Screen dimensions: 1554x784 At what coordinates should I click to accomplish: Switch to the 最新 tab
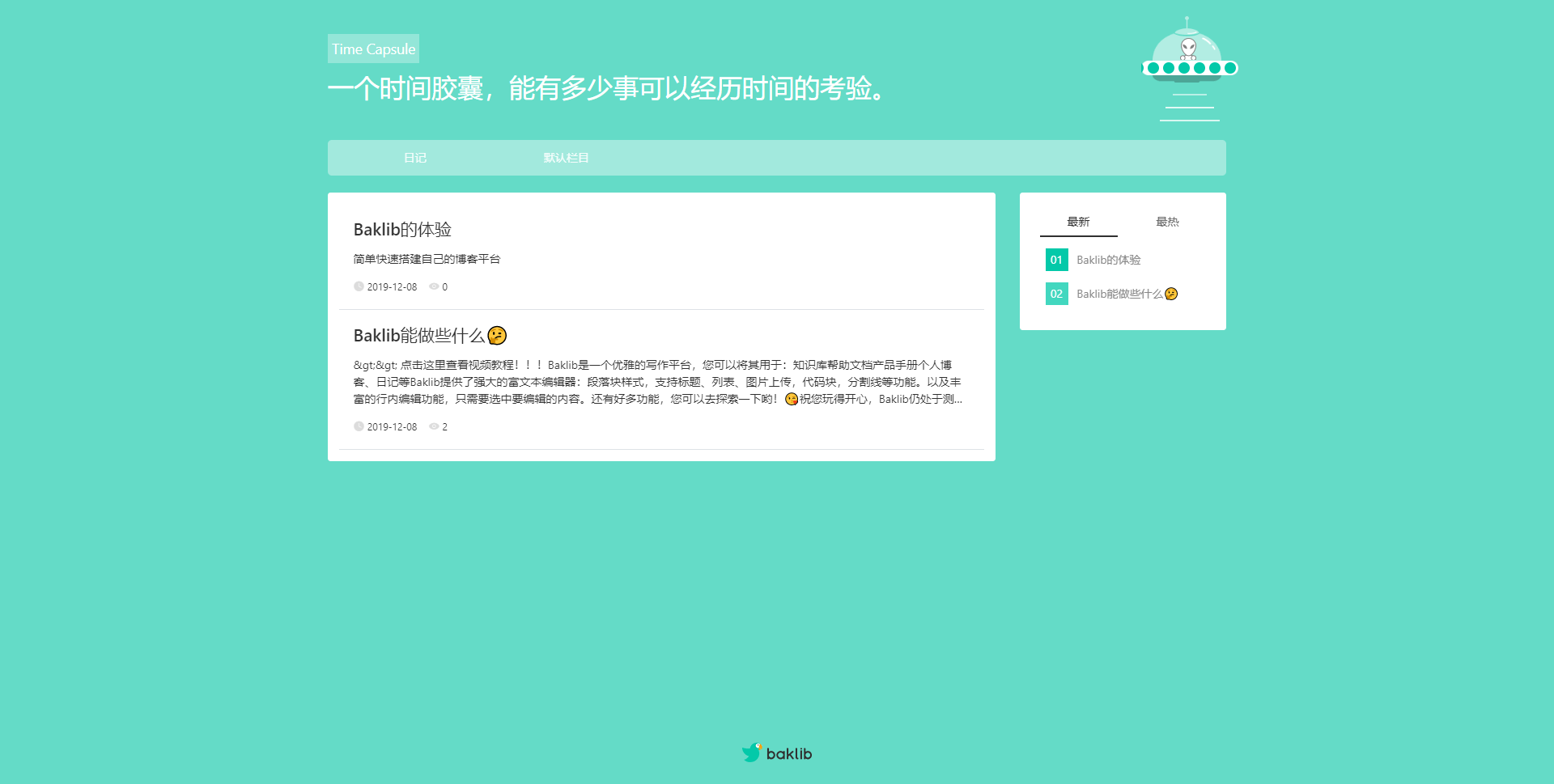click(x=1078, y=222)
